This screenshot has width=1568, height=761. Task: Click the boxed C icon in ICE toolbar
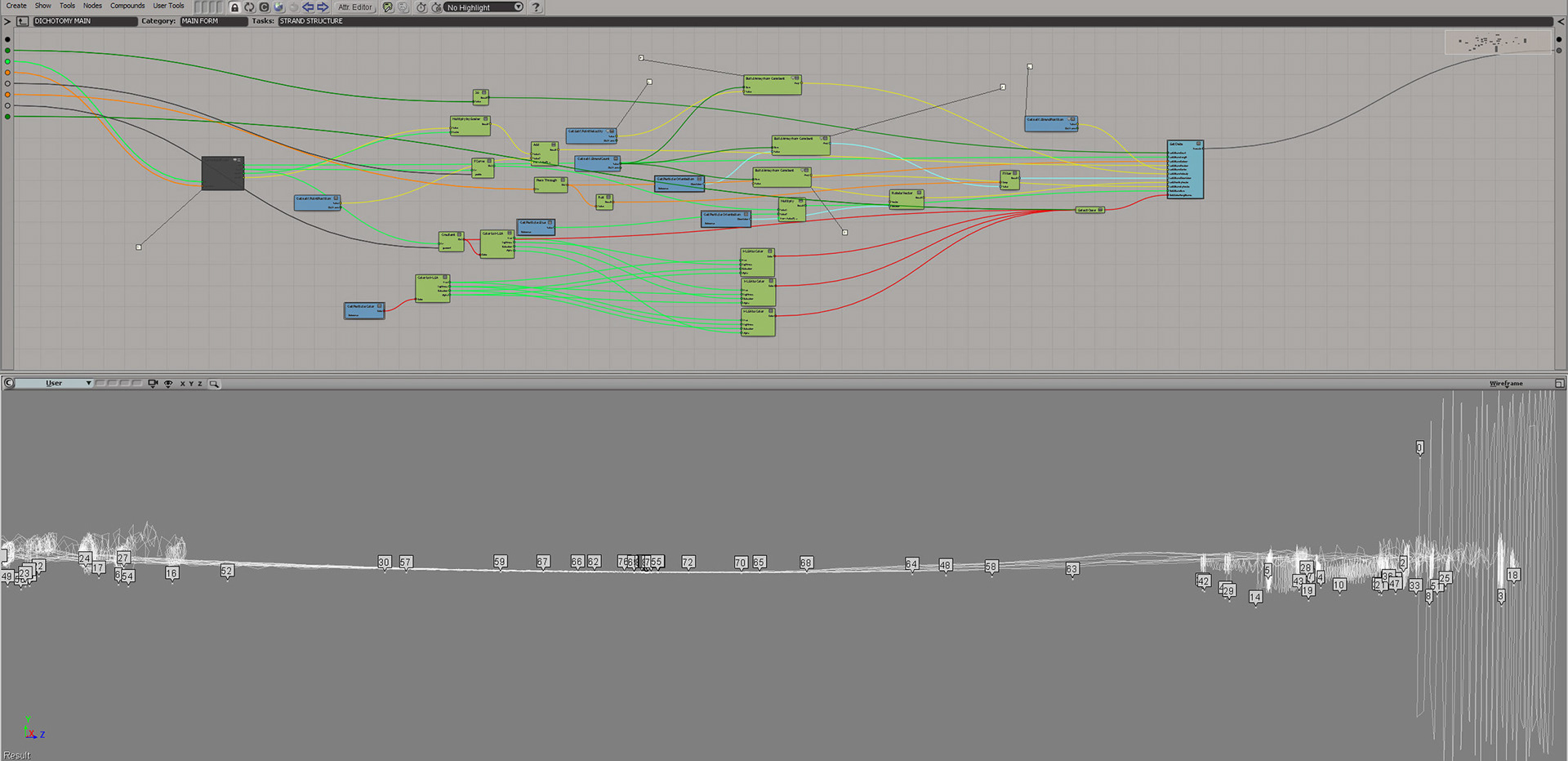pos(264,7)
